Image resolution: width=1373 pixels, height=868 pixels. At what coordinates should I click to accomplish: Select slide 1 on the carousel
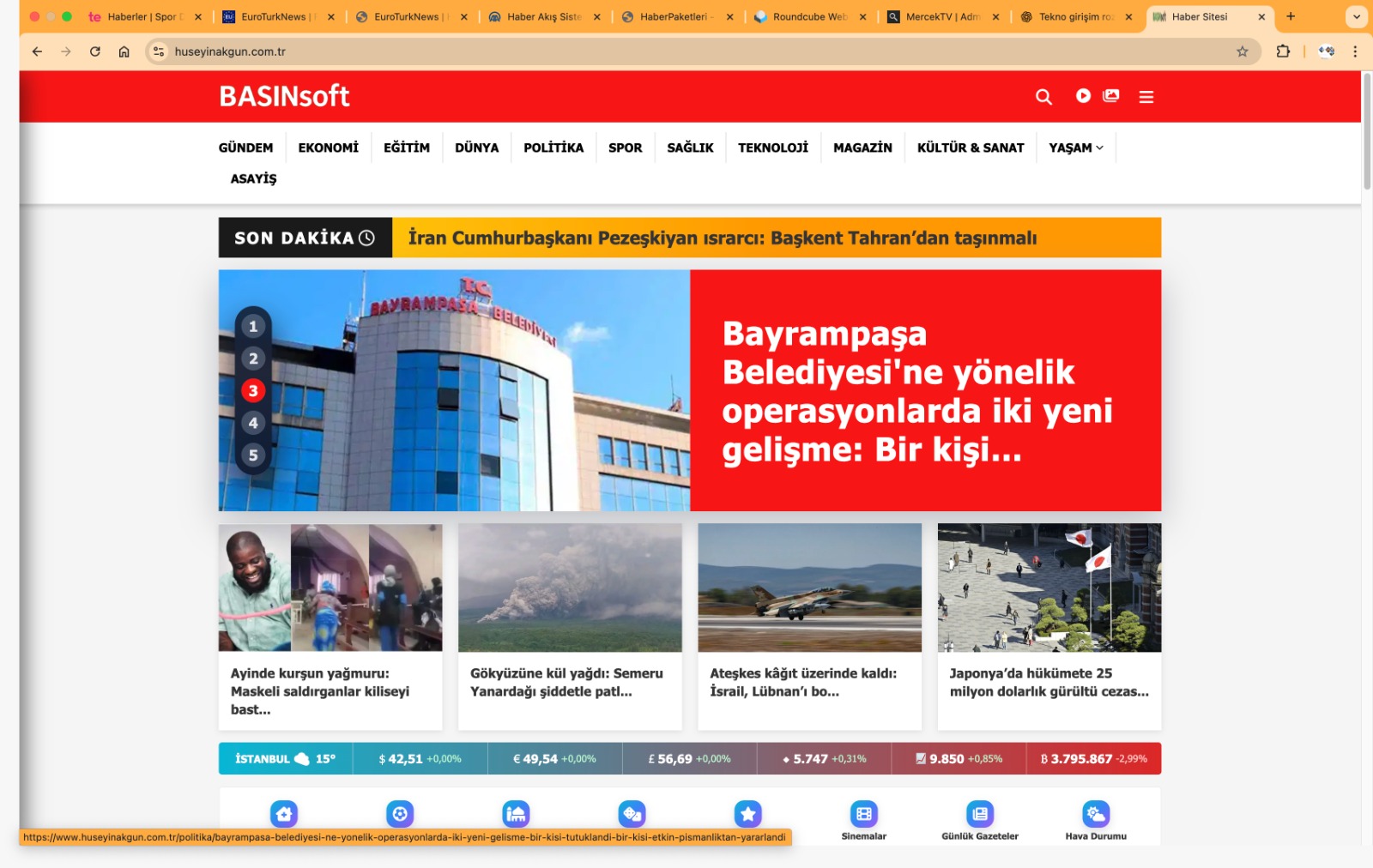tap(252, 326)
